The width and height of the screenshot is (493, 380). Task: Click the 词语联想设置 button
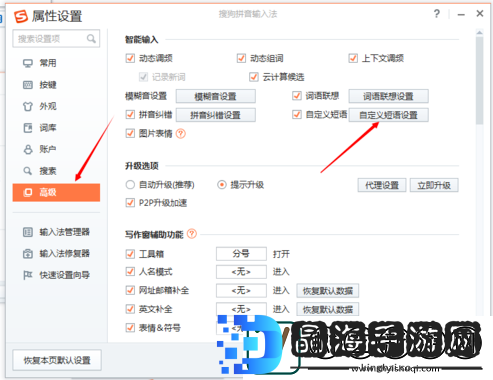[x=388, y=96]
